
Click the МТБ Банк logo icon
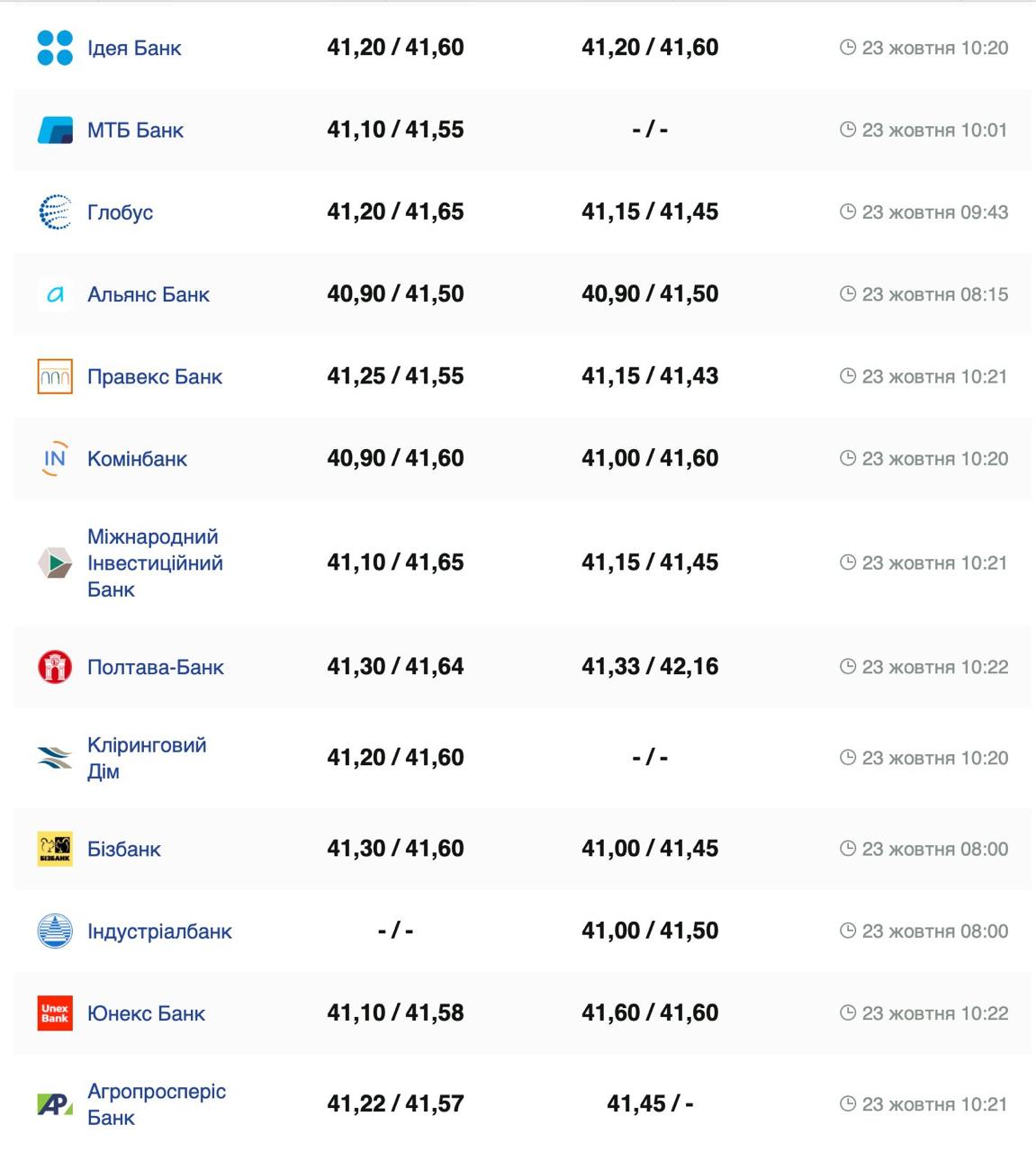(x=55, y=130)
